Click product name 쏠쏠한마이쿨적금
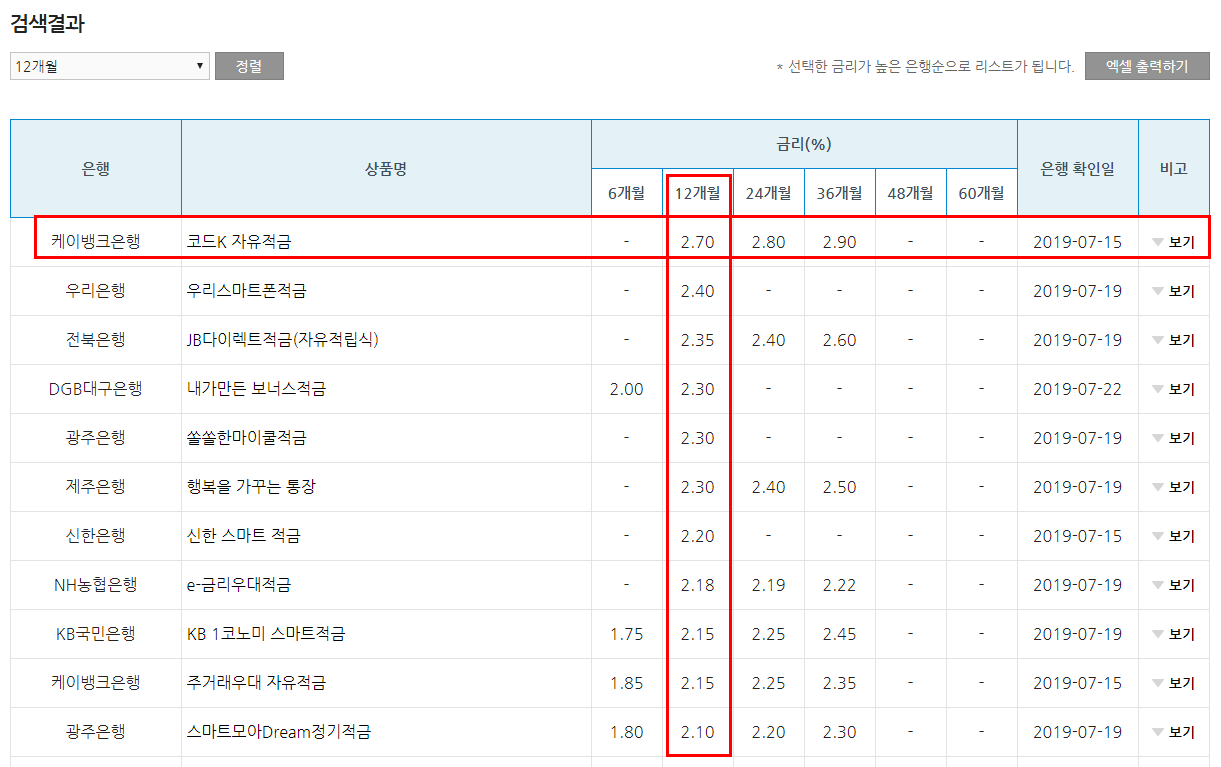The width and height of the screenshot is (1221, 767). click(x=247, y=438)
